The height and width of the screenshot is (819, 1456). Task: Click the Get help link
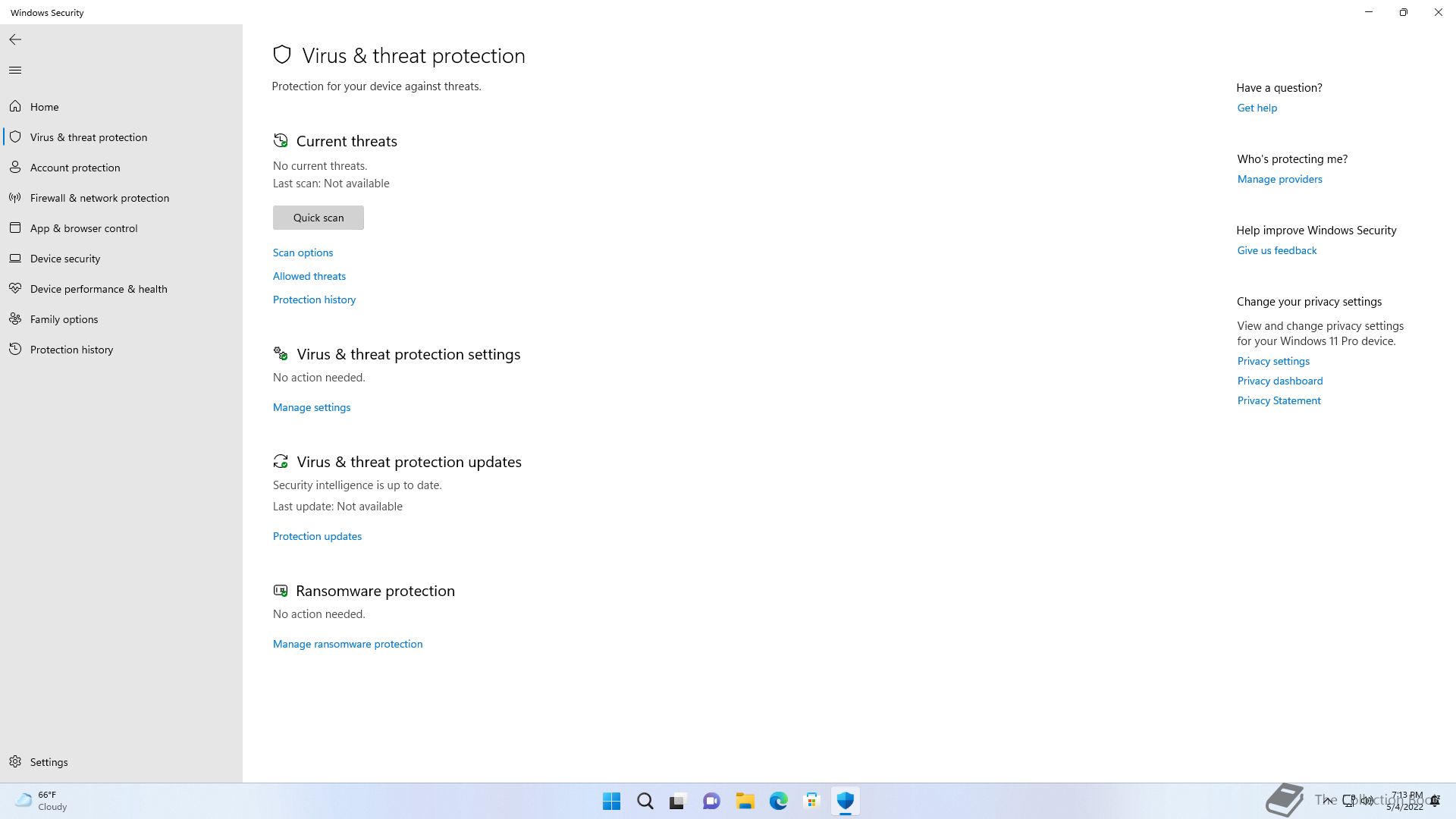click(x=1257, y=108)
